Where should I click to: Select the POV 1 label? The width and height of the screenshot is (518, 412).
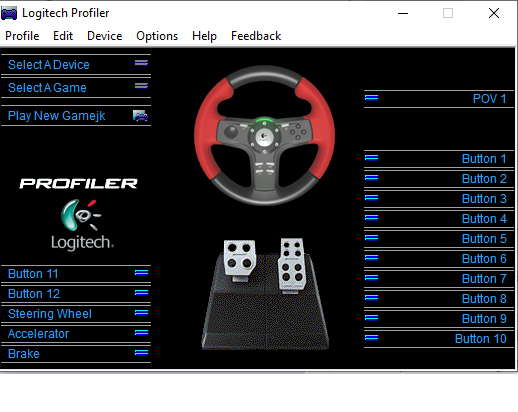[x=489, y=99]
